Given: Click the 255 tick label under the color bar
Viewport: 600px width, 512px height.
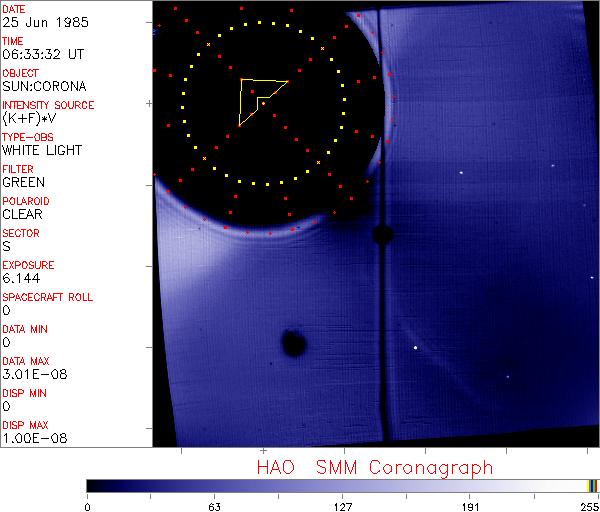Looking at the screenshot, I should tap(590, 505).
